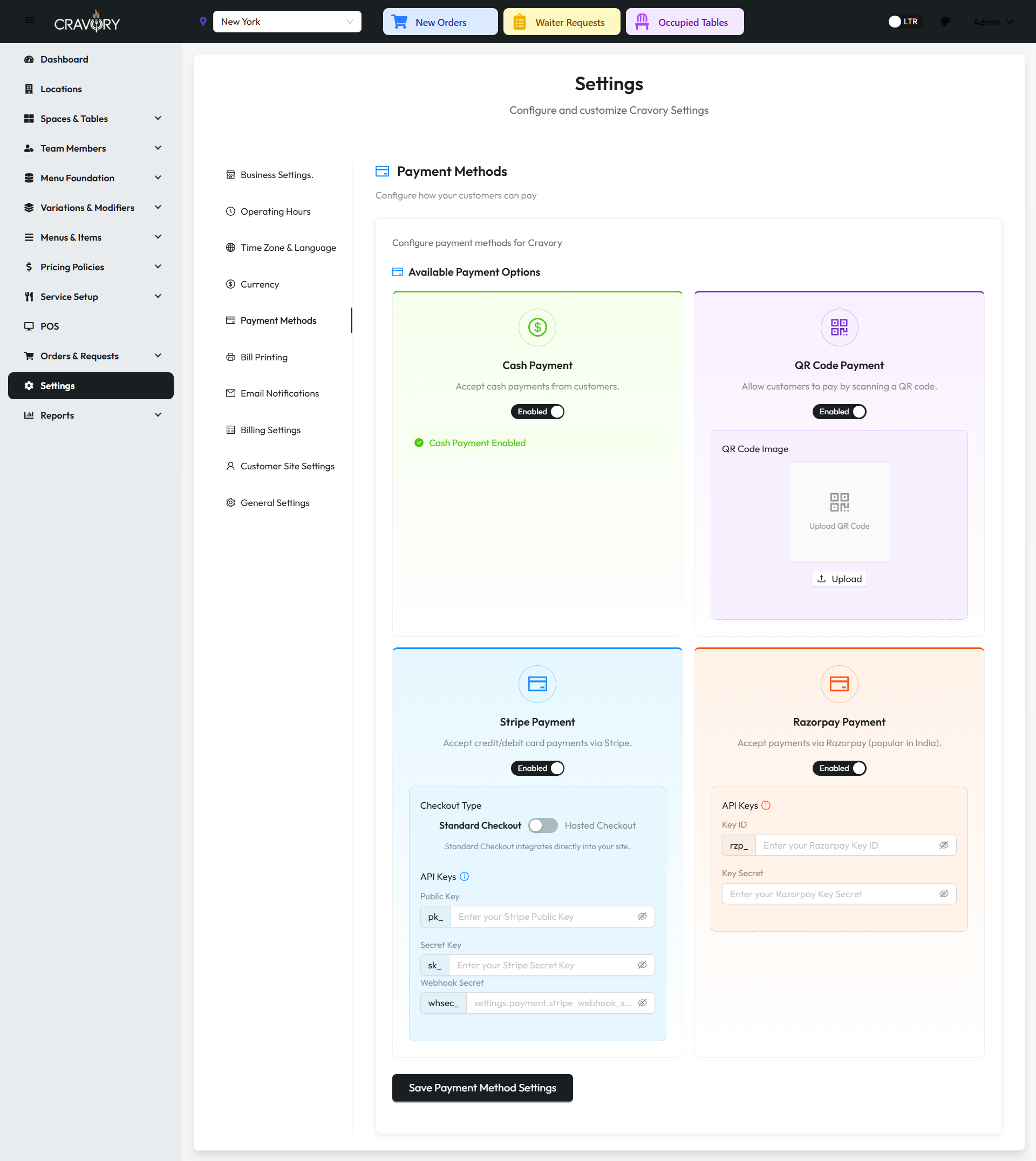Screen dimensions: 1036x1161
Task: Expand the Reports menu chevron
Action: click(158, 415)
